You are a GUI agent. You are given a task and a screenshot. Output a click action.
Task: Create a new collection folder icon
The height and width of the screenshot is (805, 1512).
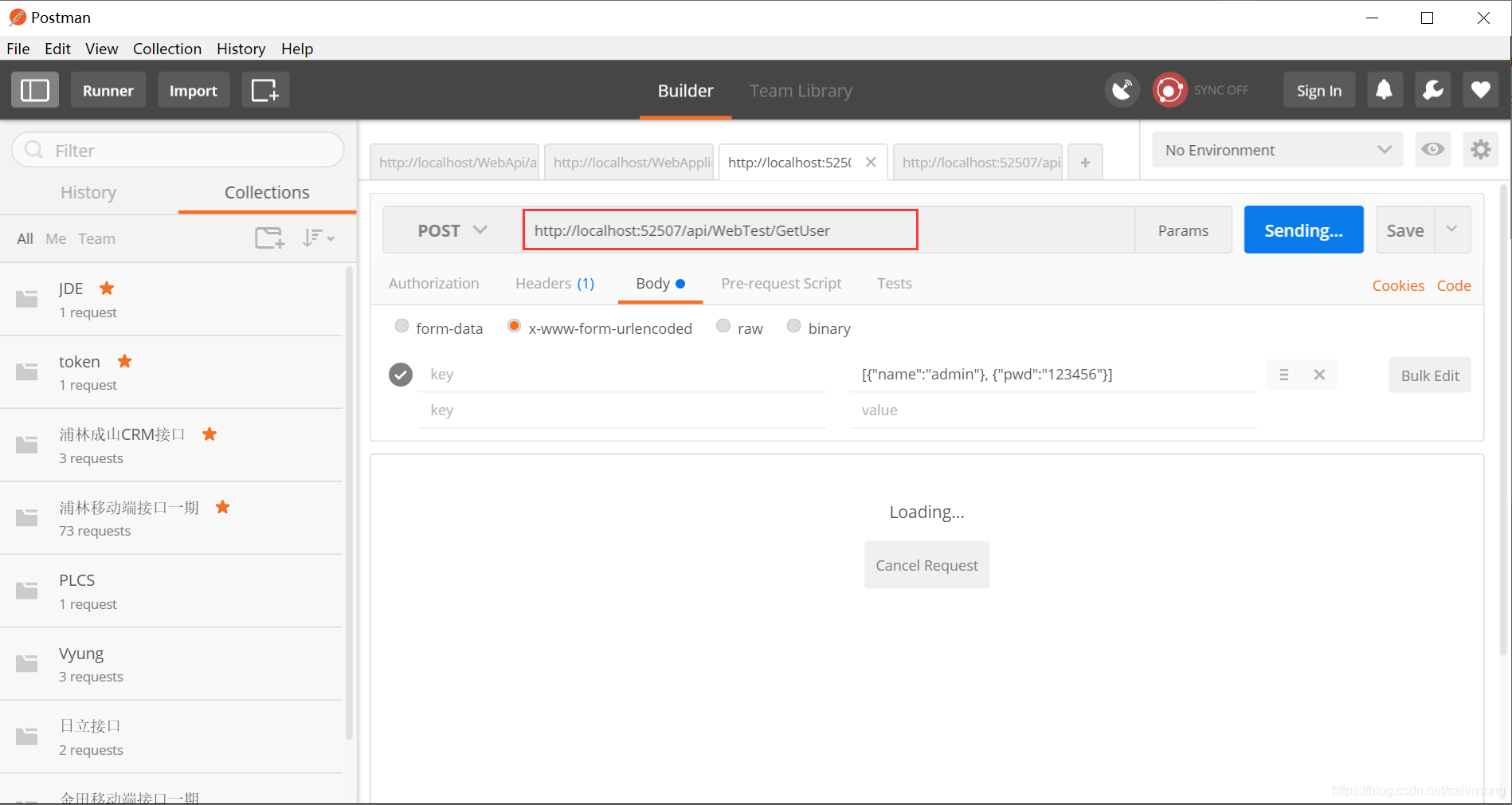pos(270,238)
